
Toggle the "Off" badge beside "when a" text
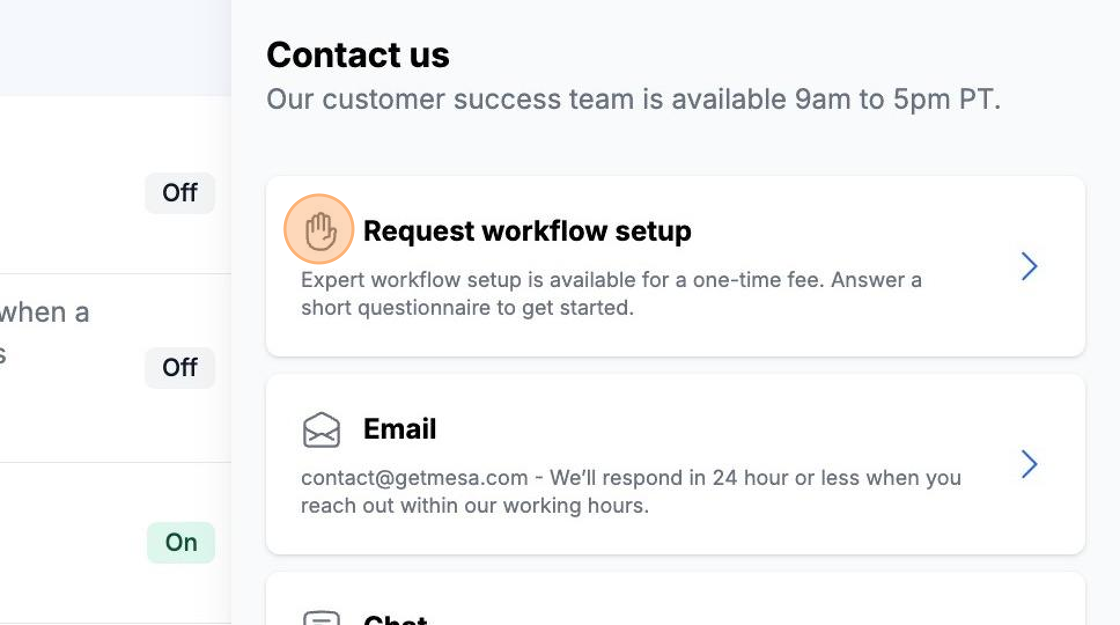click(x=180, y=368)
